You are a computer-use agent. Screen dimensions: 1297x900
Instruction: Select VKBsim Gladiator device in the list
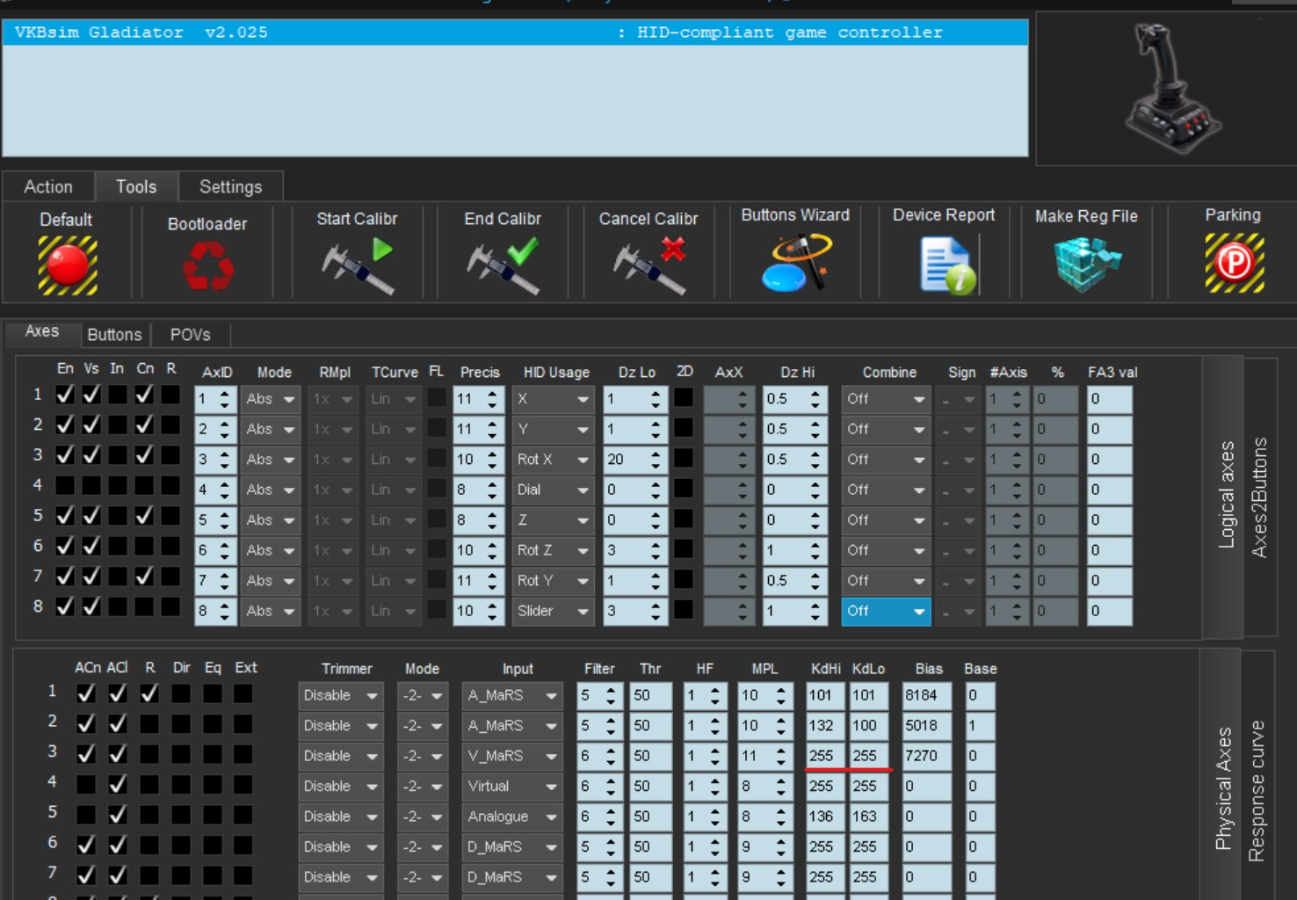pyautogui.click(x=515, y=32)
